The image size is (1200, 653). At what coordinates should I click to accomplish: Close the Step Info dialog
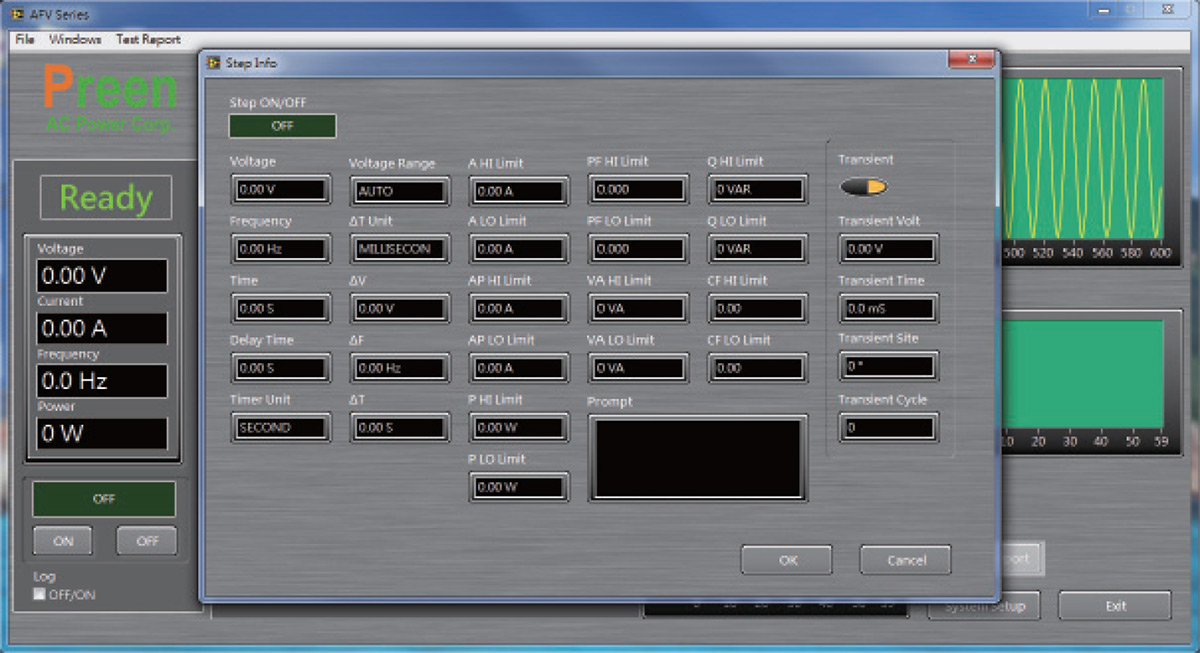970,62
